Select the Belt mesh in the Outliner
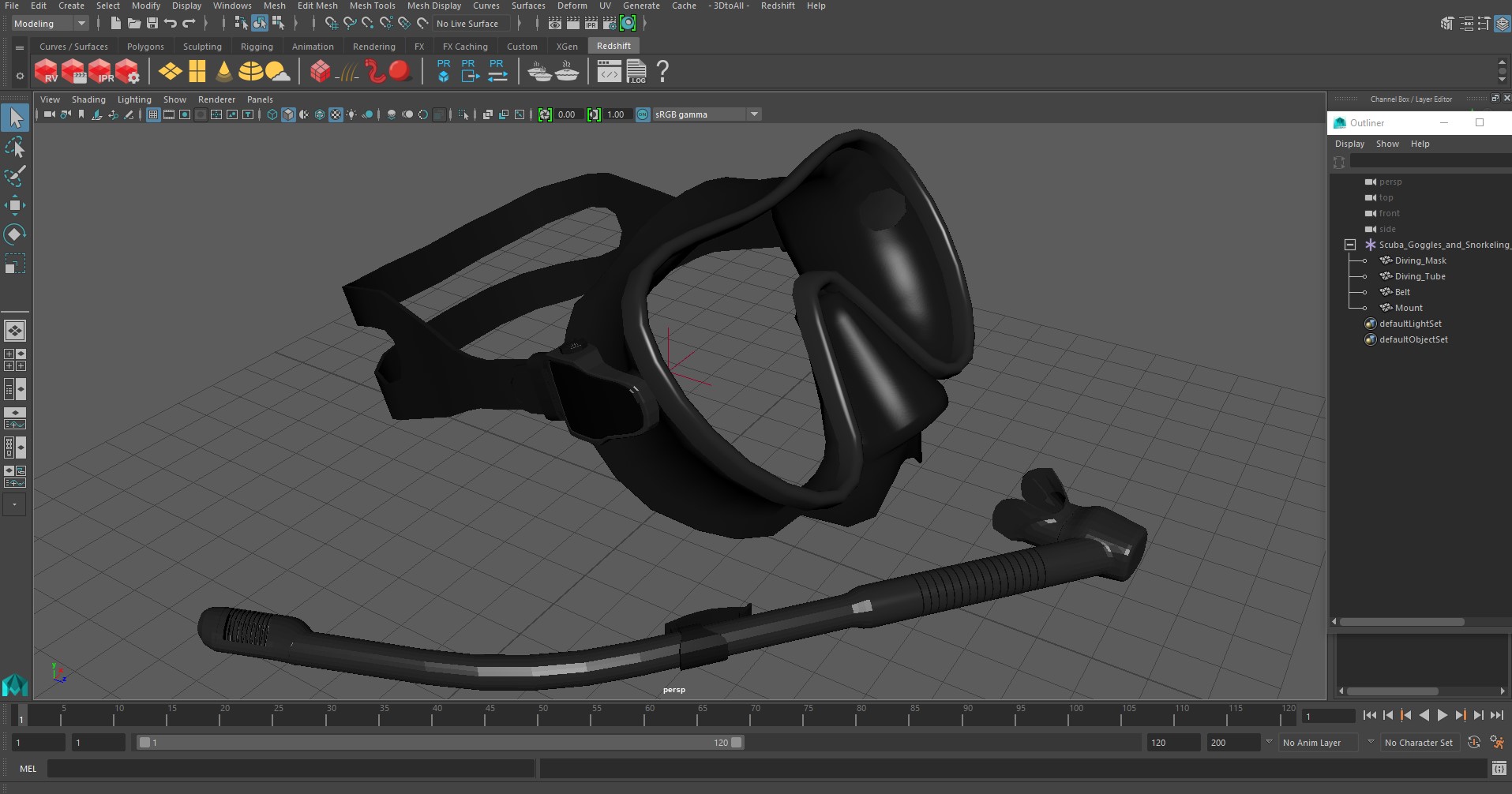This screenshot has width=1512, height=794. (1402, 292)
